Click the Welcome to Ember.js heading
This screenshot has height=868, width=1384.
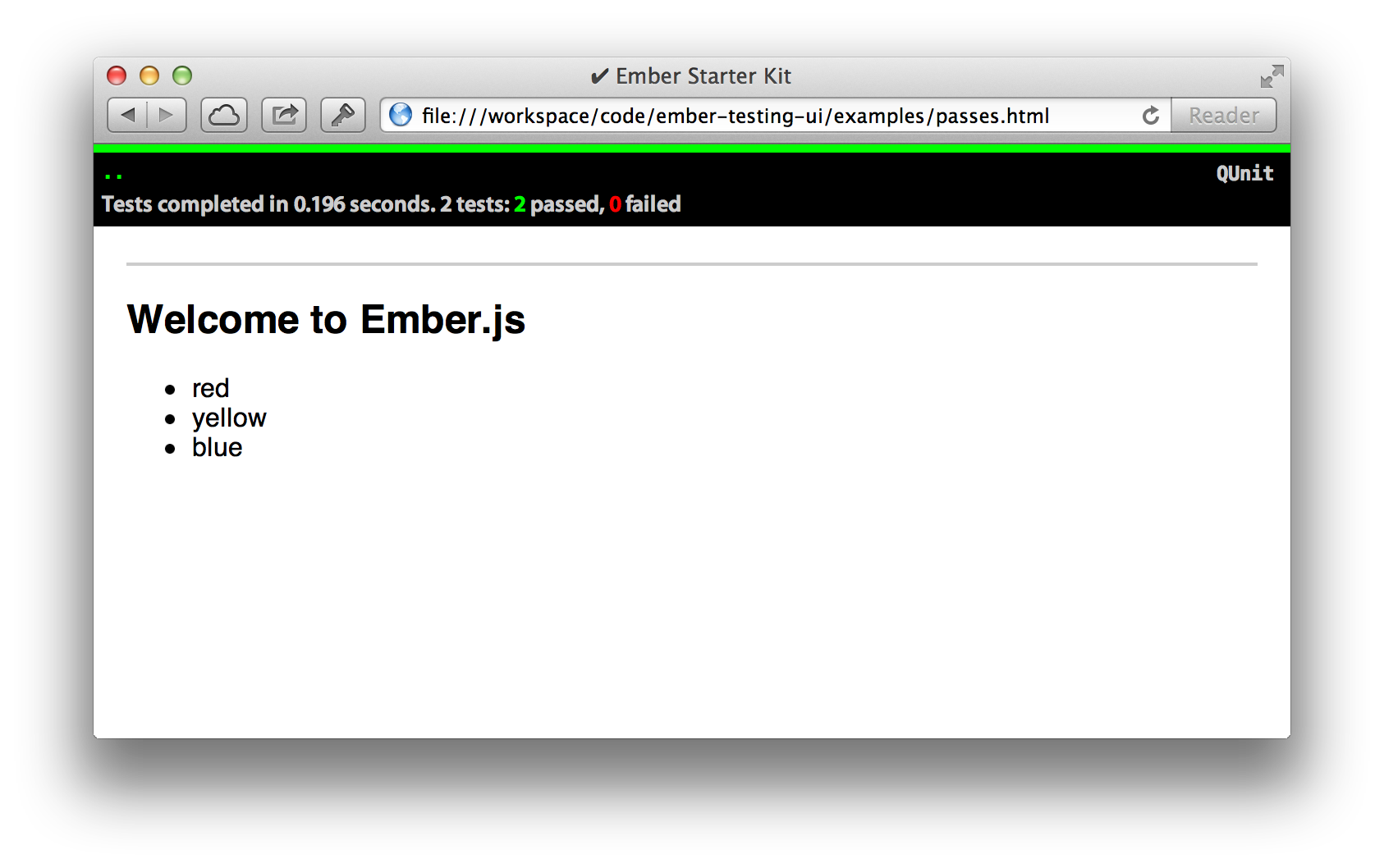(x=326, y=320)
